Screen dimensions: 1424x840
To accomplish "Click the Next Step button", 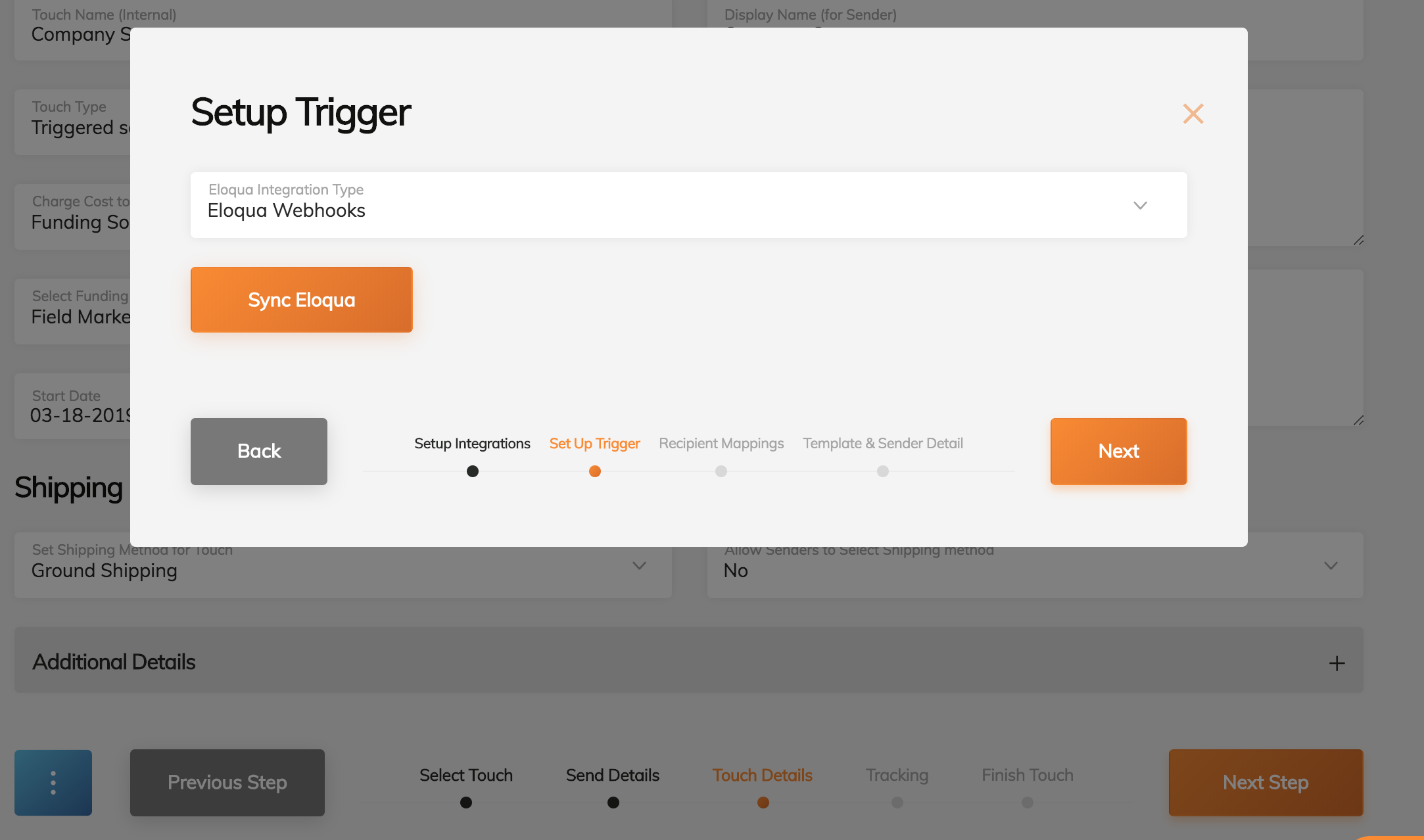I will click(x=1265, y=783).
